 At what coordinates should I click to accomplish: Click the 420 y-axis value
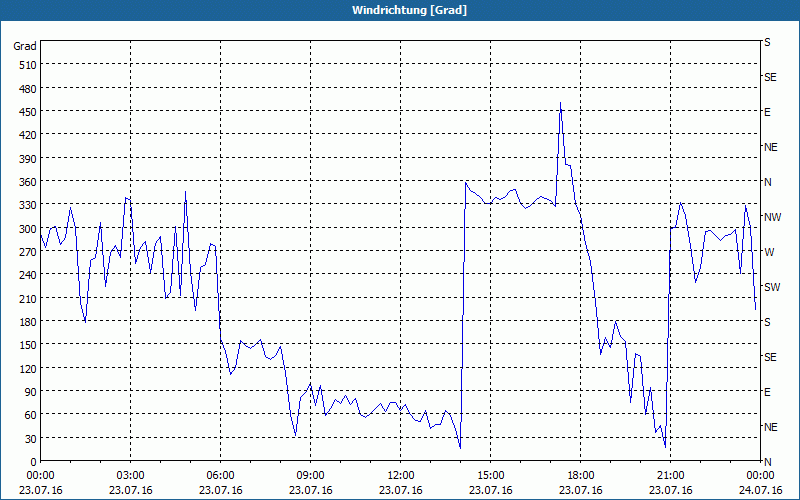[29, 135]
